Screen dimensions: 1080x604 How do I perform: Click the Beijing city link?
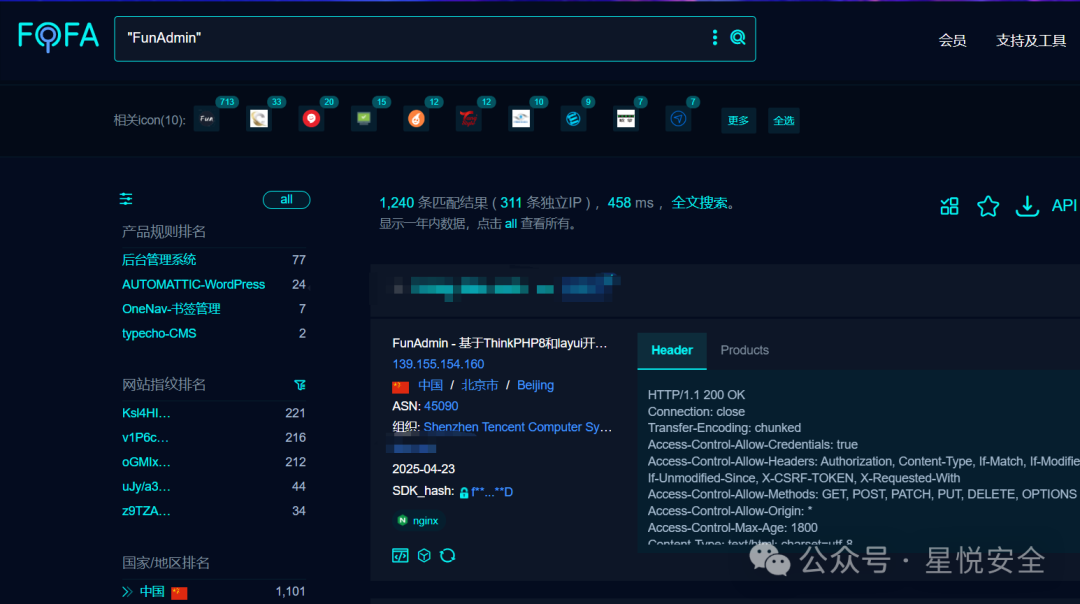[535, 385]
